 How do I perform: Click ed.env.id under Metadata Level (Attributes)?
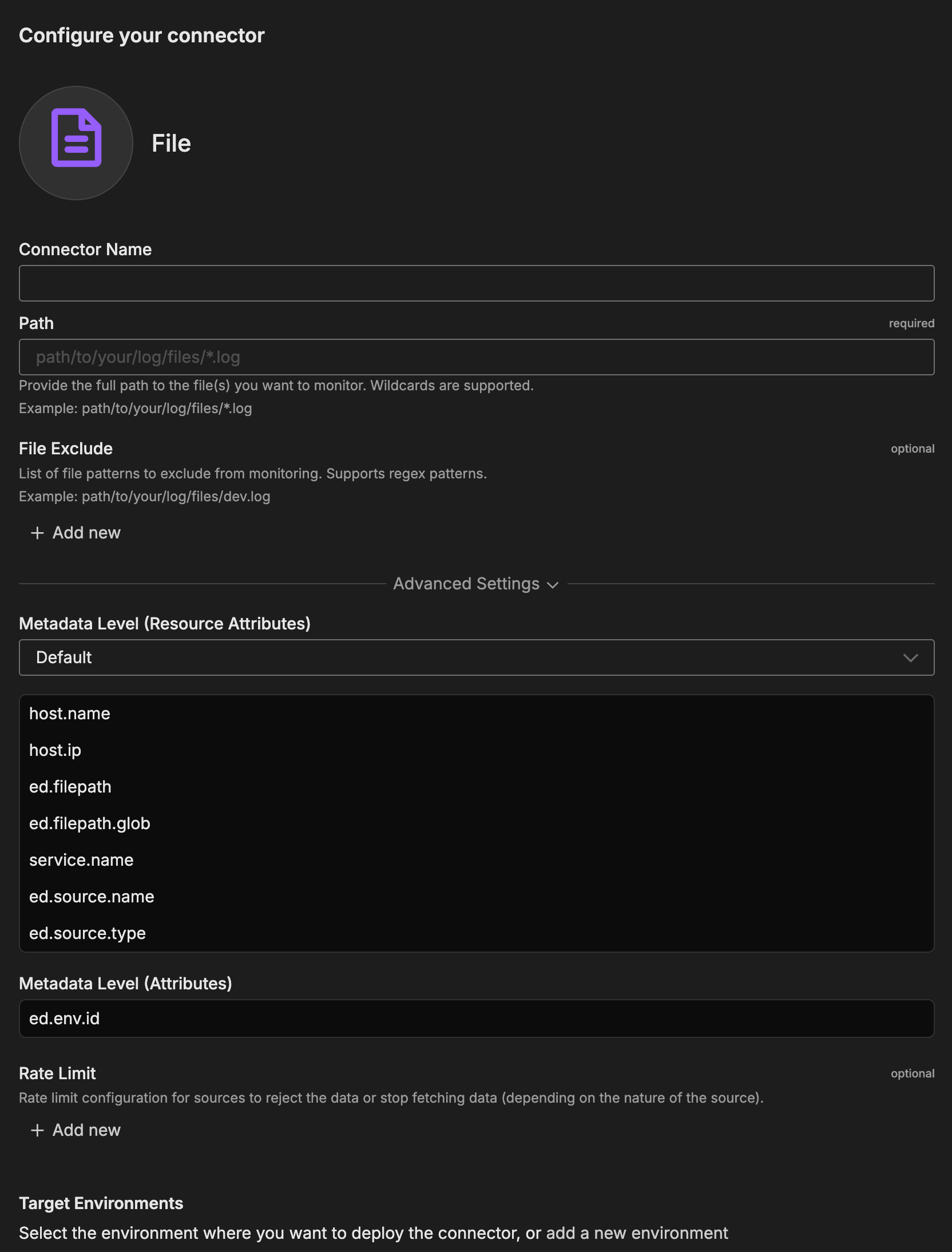point(65,1019)
